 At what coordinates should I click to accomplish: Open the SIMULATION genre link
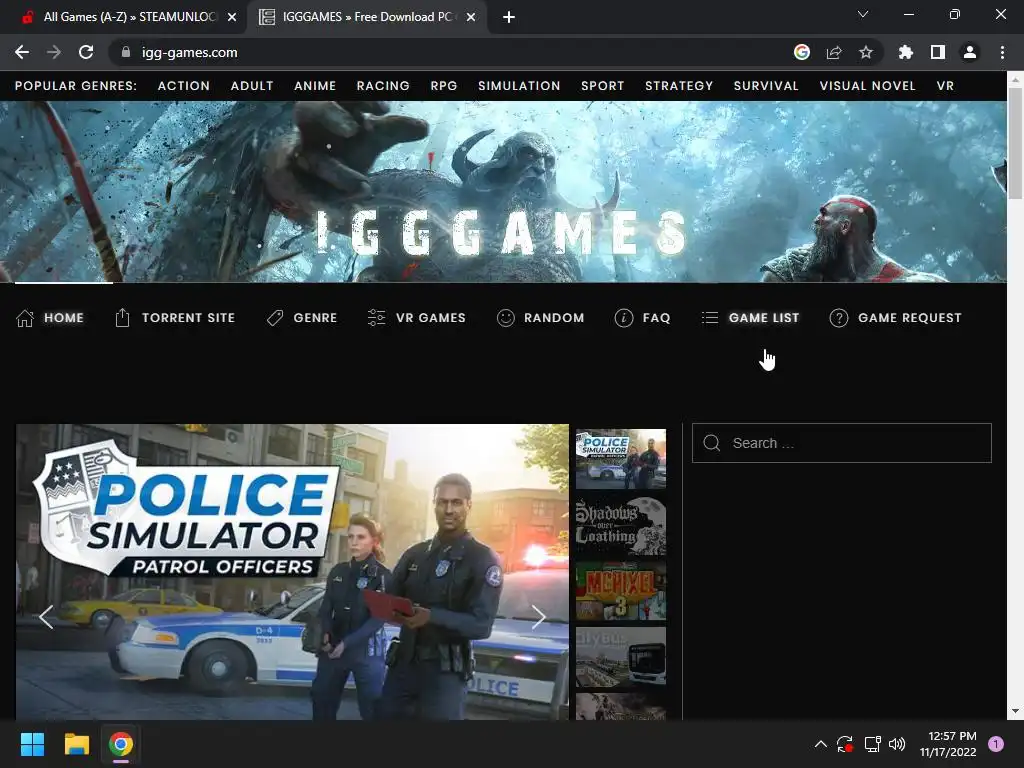pyautogui.click(x=519, y=86)
